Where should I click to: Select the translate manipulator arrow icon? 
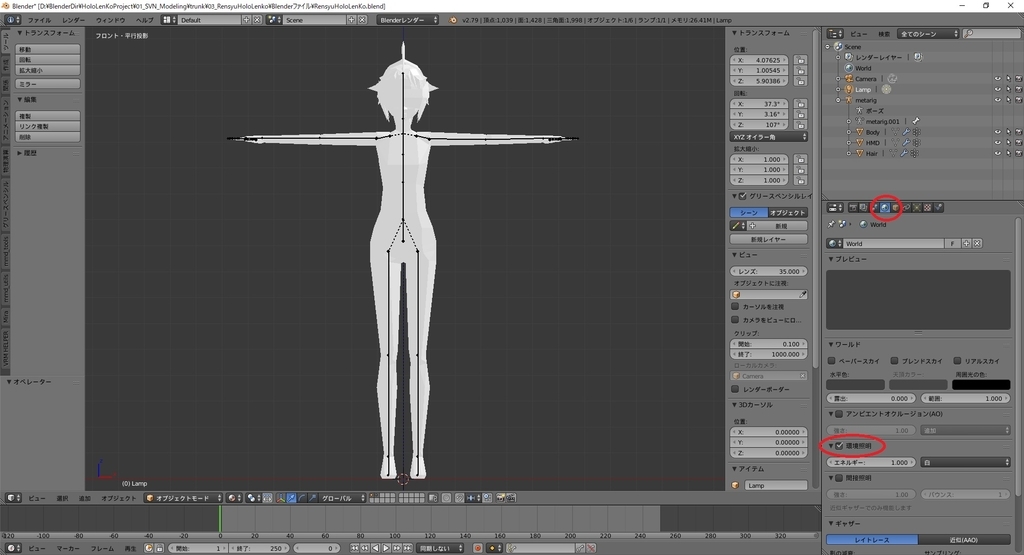click(291, 498)
